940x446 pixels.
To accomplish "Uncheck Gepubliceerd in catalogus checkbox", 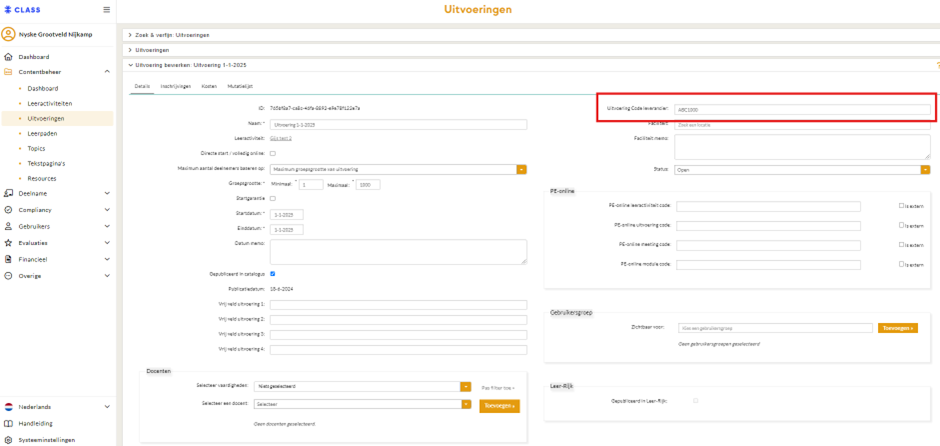I will click(x=273, y=273).
